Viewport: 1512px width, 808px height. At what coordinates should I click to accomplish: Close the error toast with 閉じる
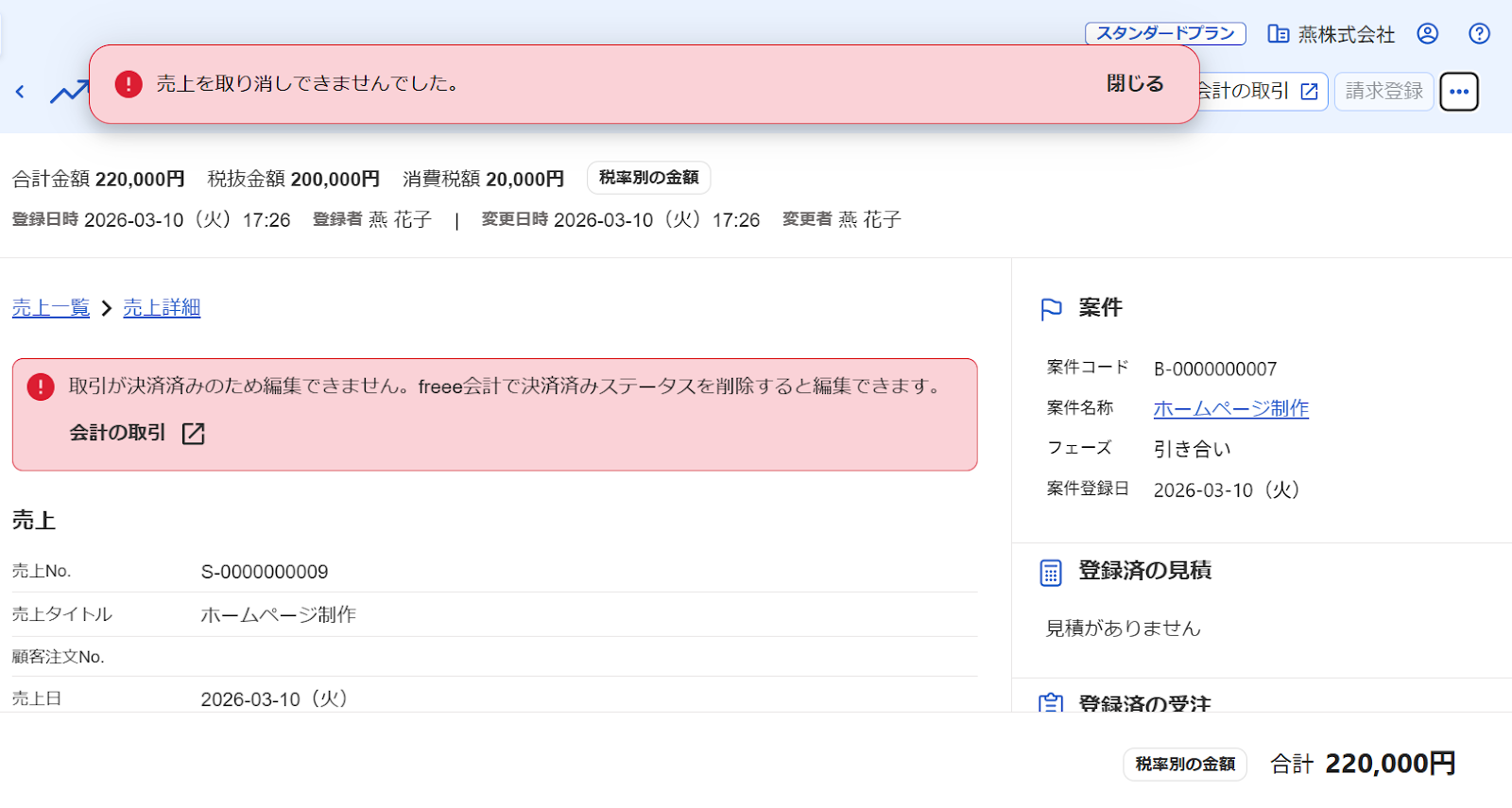[x=1135, y=83]
